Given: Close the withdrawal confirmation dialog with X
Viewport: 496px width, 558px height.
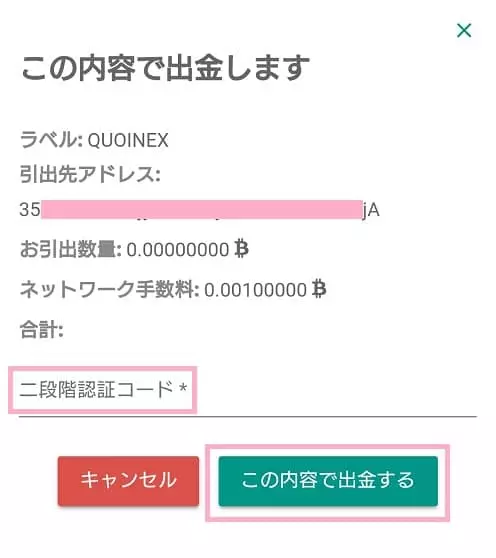Looking at the screenshot, I should (x=464, y=31).
